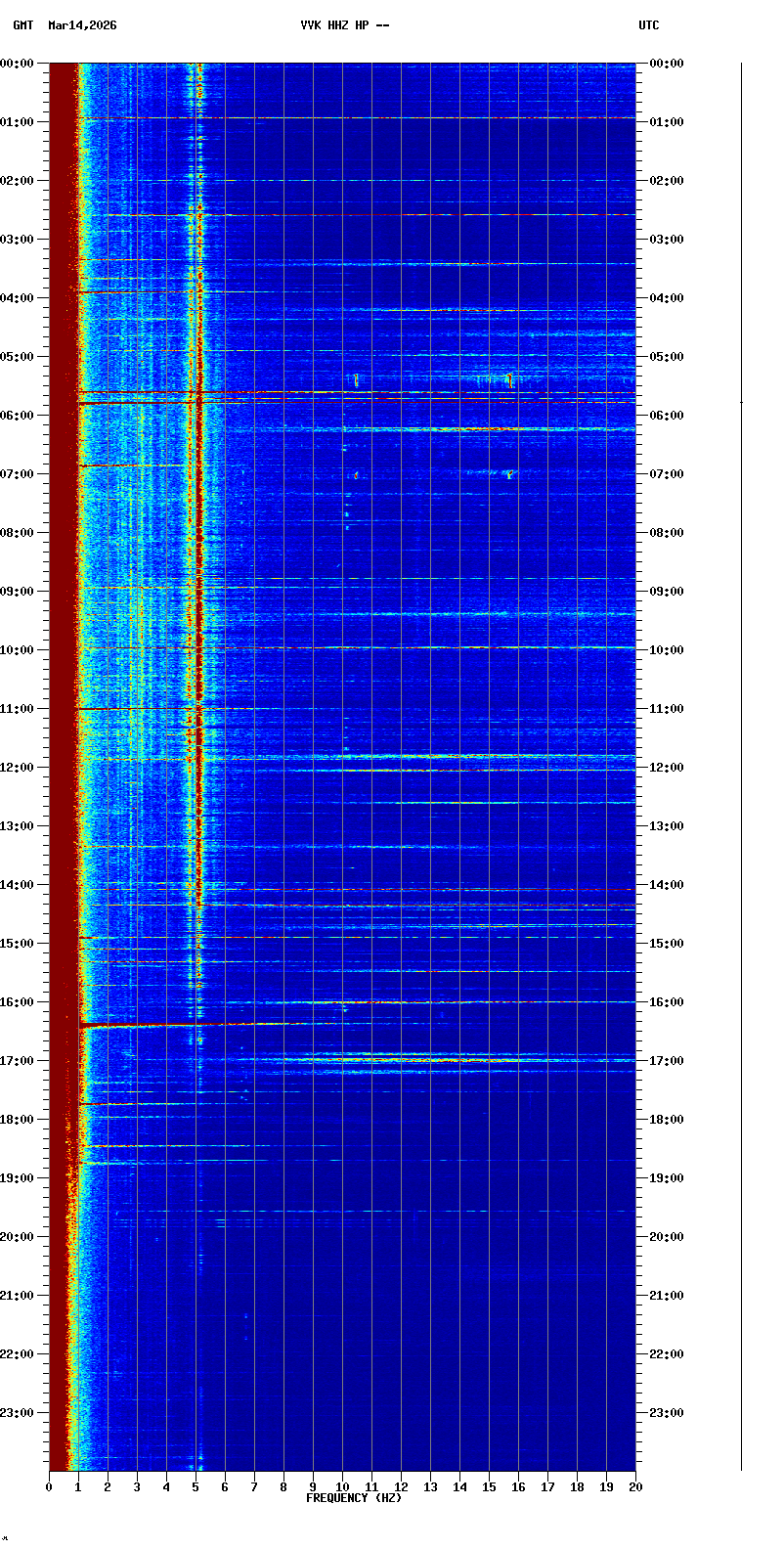The image size is (784, 1549).
Task: Click the 10 tick on frequency axis
Action: (342, 1487)
